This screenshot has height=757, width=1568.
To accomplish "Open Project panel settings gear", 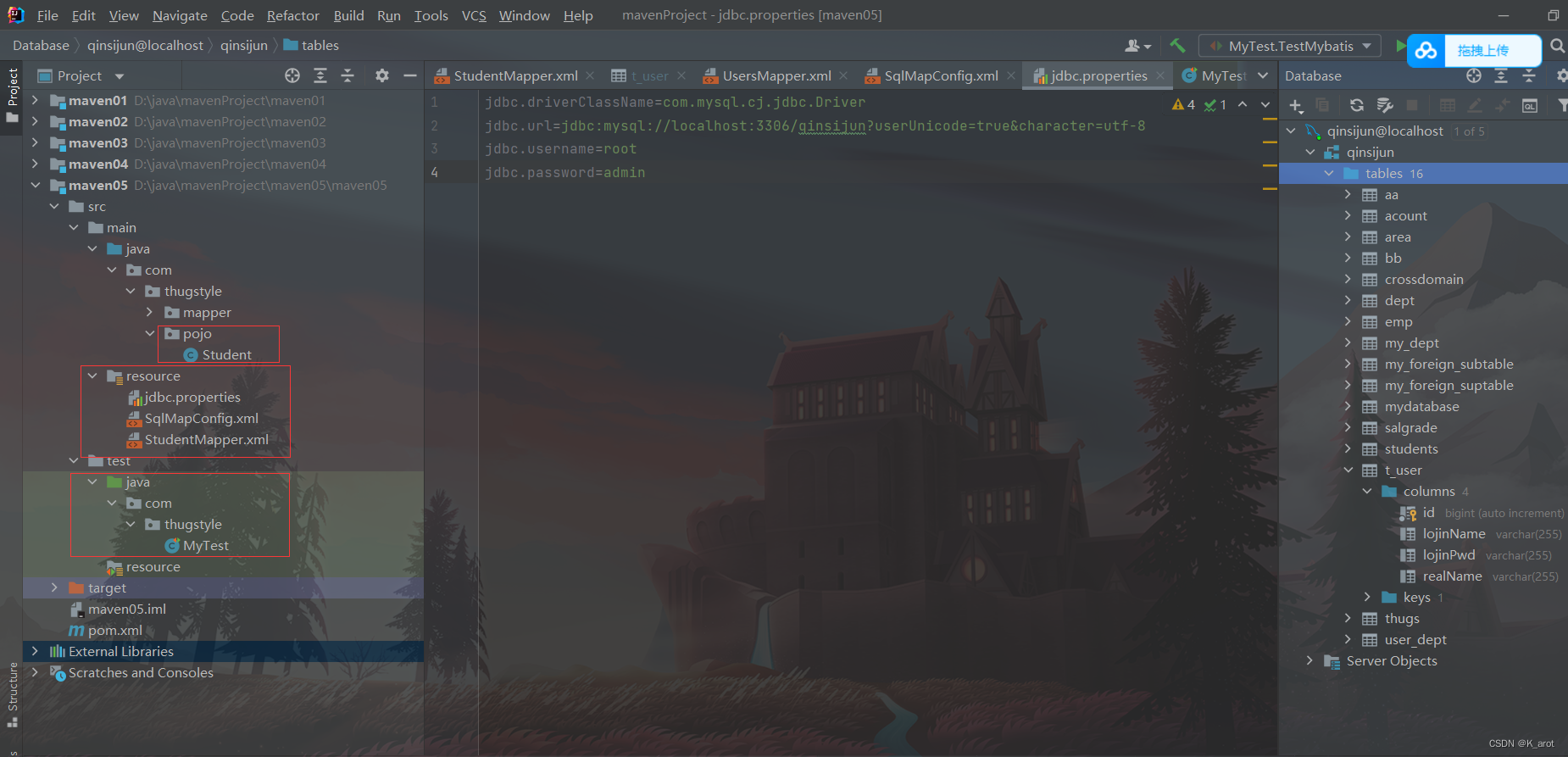I will coord(382,75).
